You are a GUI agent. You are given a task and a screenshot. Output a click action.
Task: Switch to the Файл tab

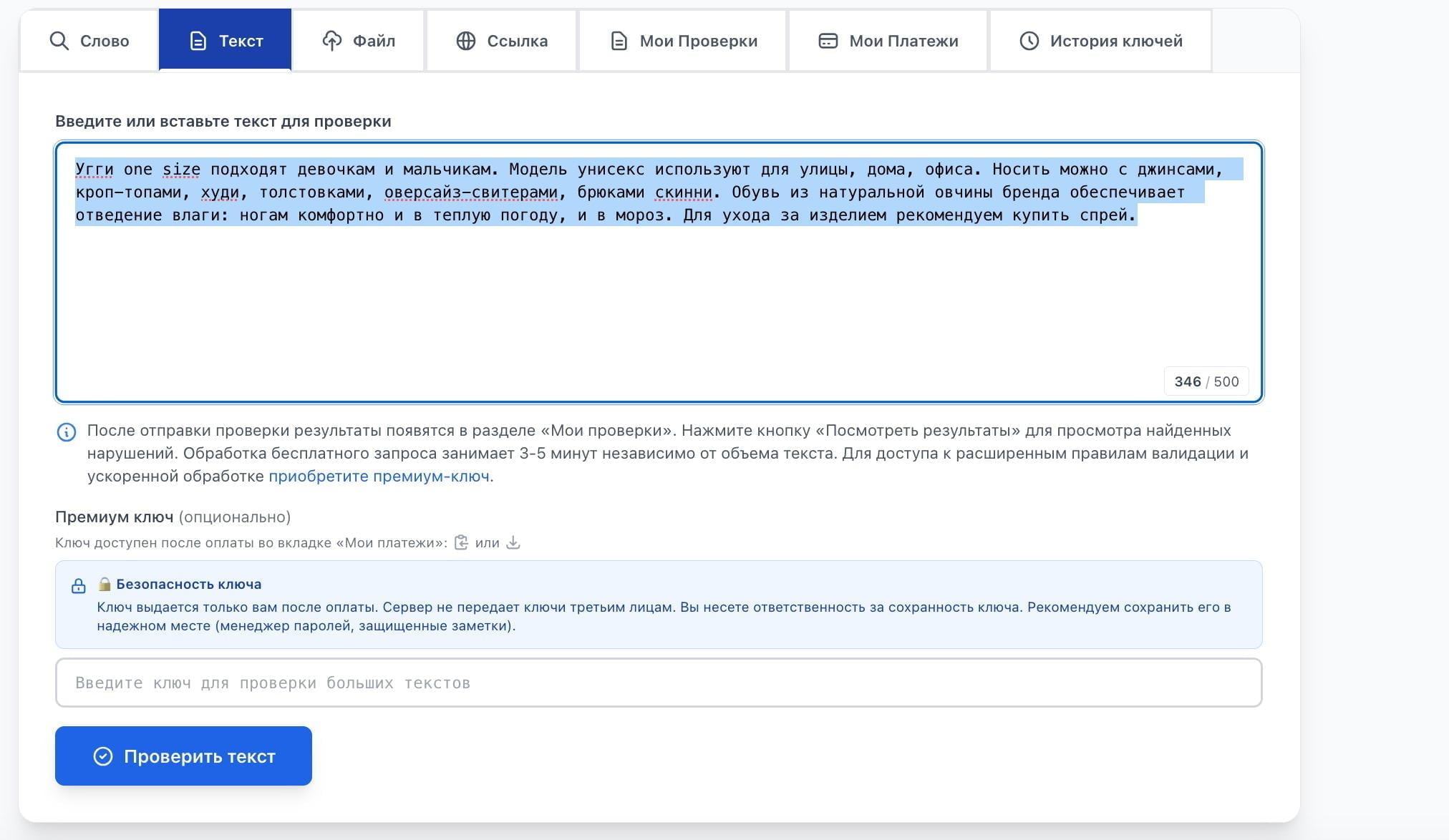point(358,41)
